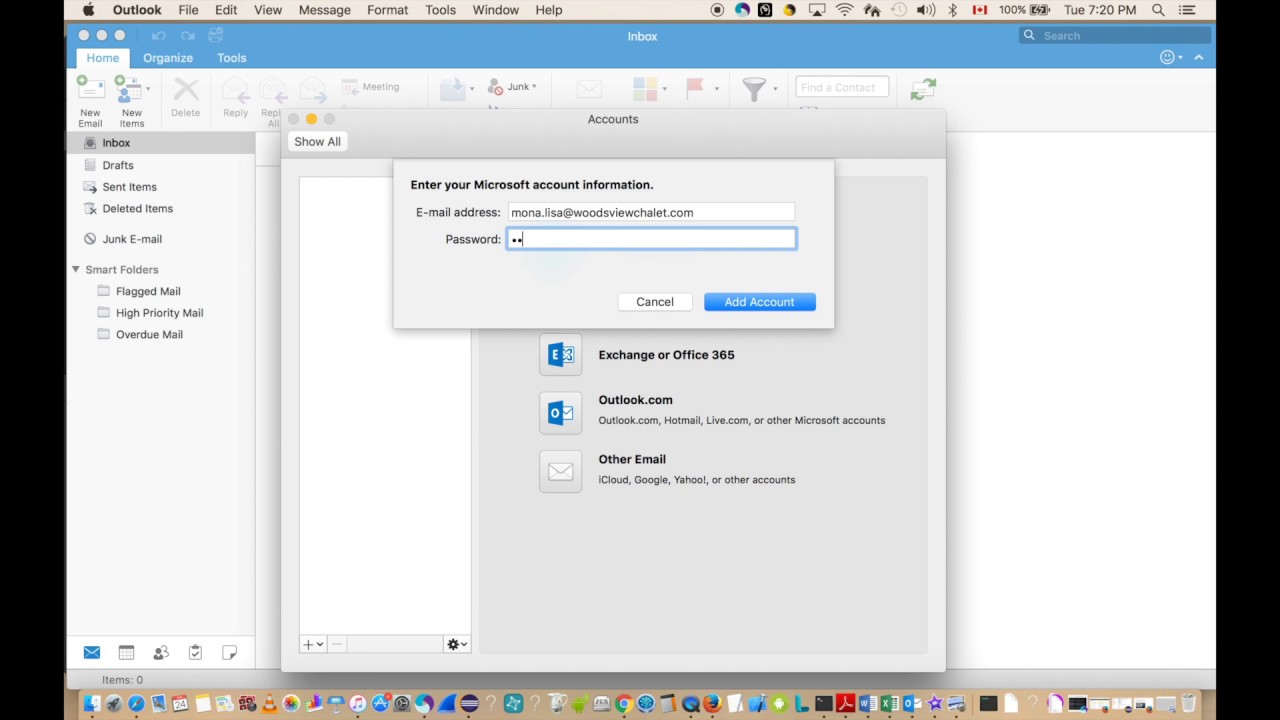Click the Spotlight search icon in the menu bar

click(1158, 10)
